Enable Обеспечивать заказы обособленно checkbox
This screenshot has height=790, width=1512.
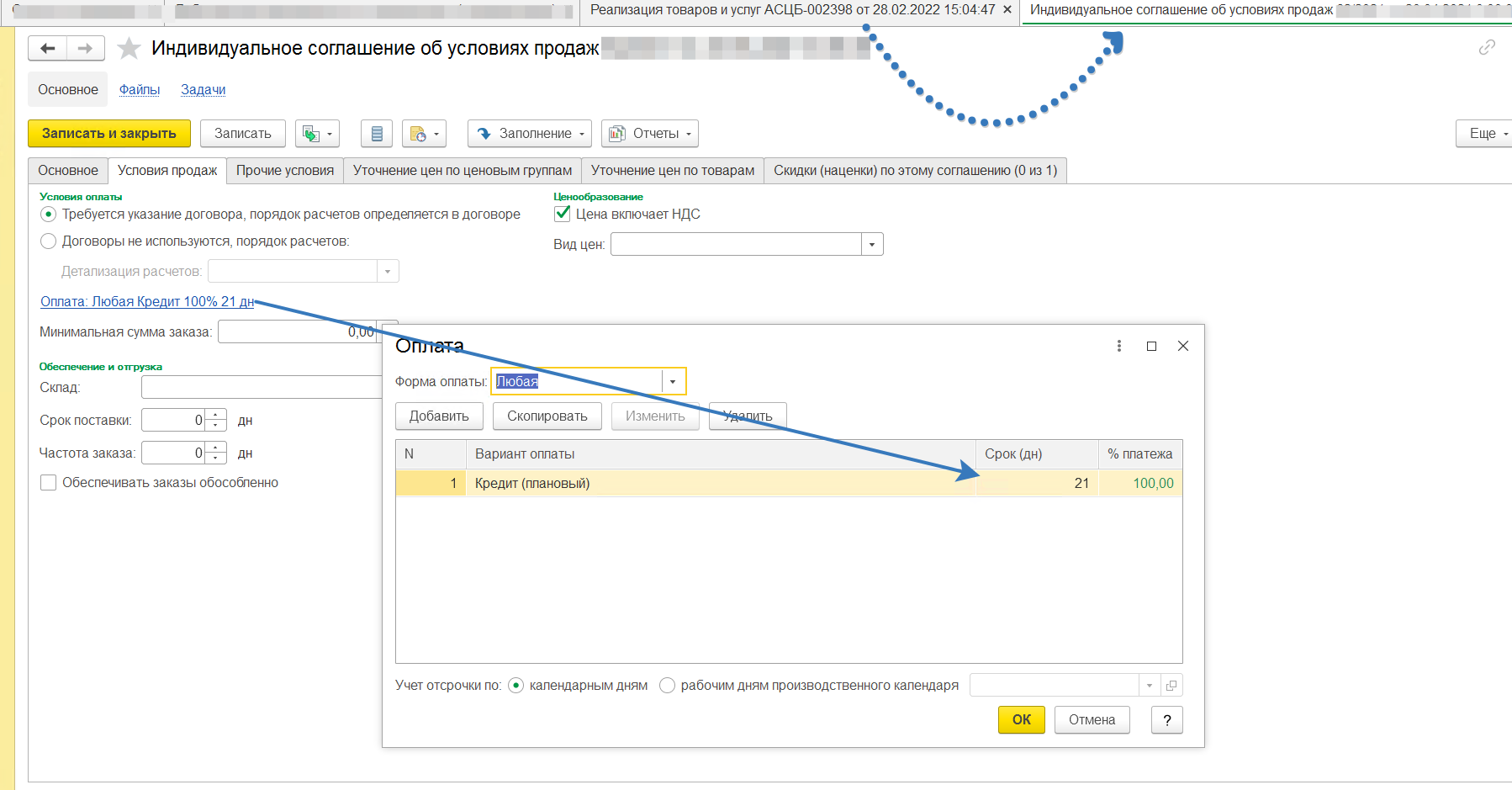(x=49, y=483)
